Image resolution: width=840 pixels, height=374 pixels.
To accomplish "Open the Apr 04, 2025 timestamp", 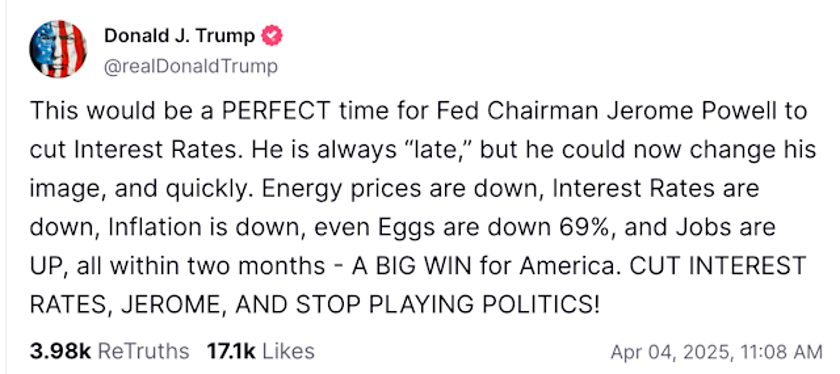I will pos(670,353).
